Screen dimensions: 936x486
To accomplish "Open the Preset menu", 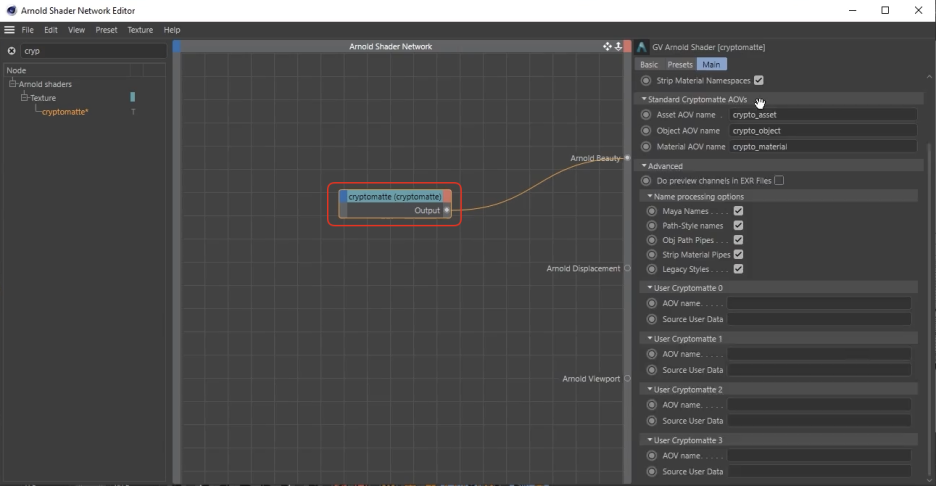I will 106,30.
